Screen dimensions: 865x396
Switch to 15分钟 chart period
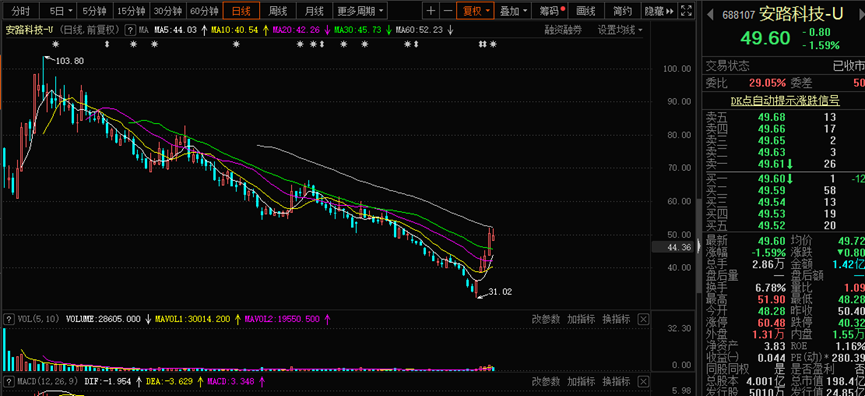click(x=132, y=10)
